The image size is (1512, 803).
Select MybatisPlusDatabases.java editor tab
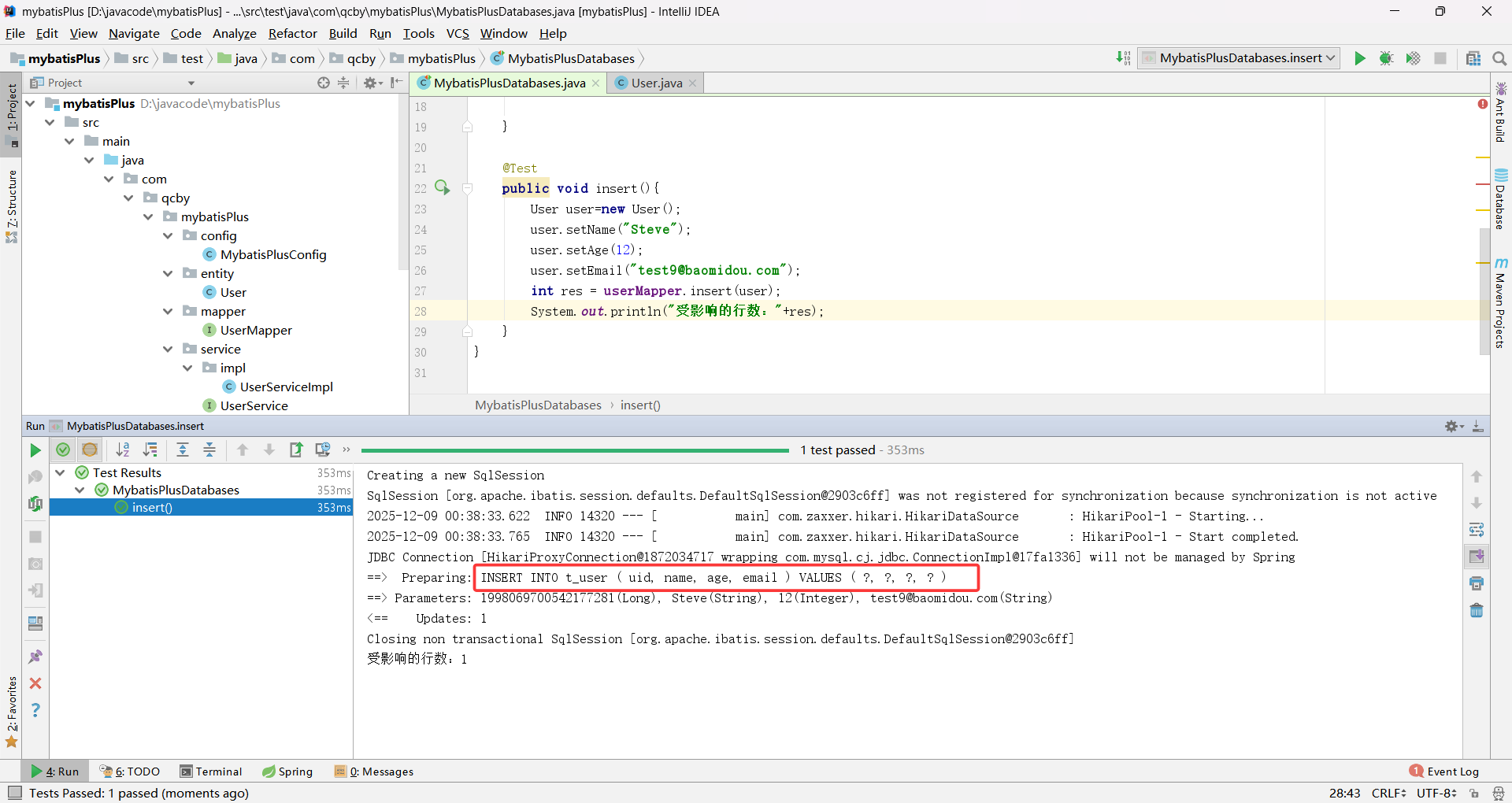click(509, 83)
